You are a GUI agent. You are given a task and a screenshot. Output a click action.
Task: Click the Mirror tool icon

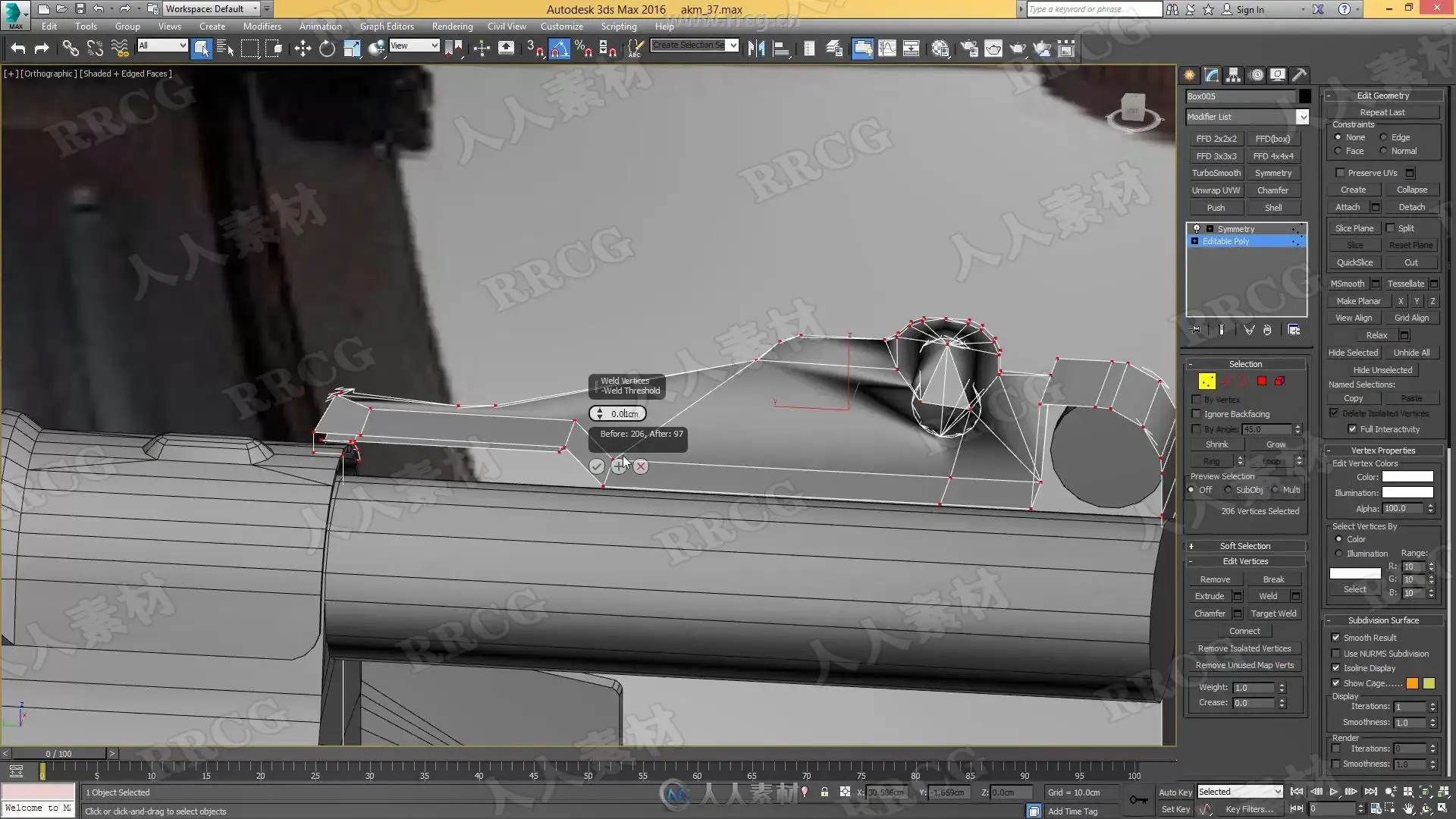[756, 49]
